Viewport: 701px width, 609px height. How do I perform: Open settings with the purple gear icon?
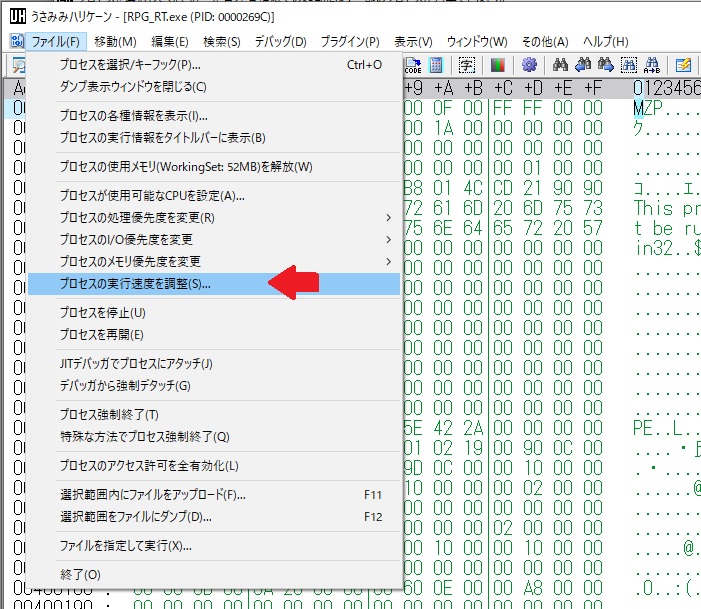tap(529, 65)
